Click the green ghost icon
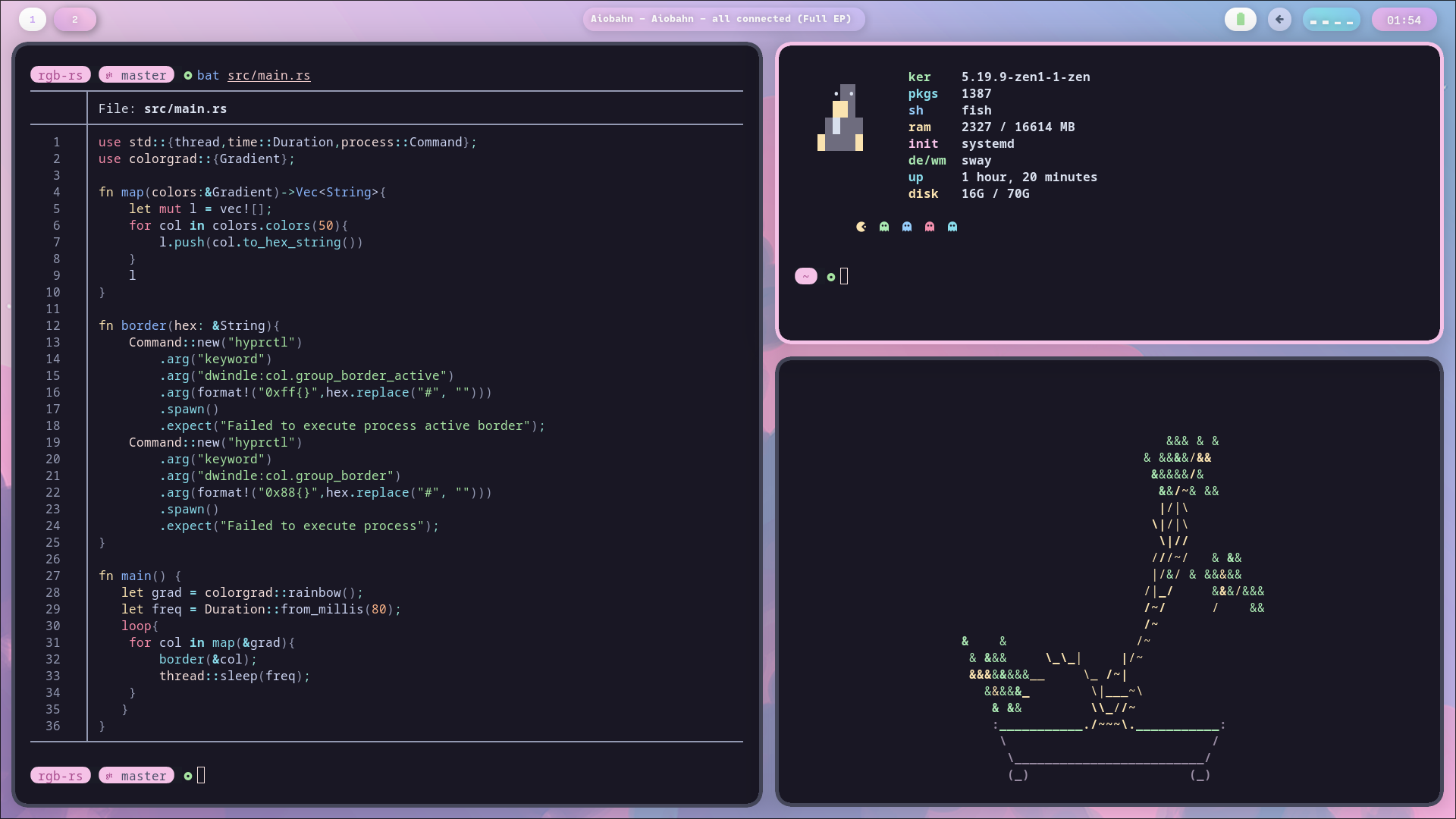Viewport: 1456px width, 819px height. tap(884, 227)
